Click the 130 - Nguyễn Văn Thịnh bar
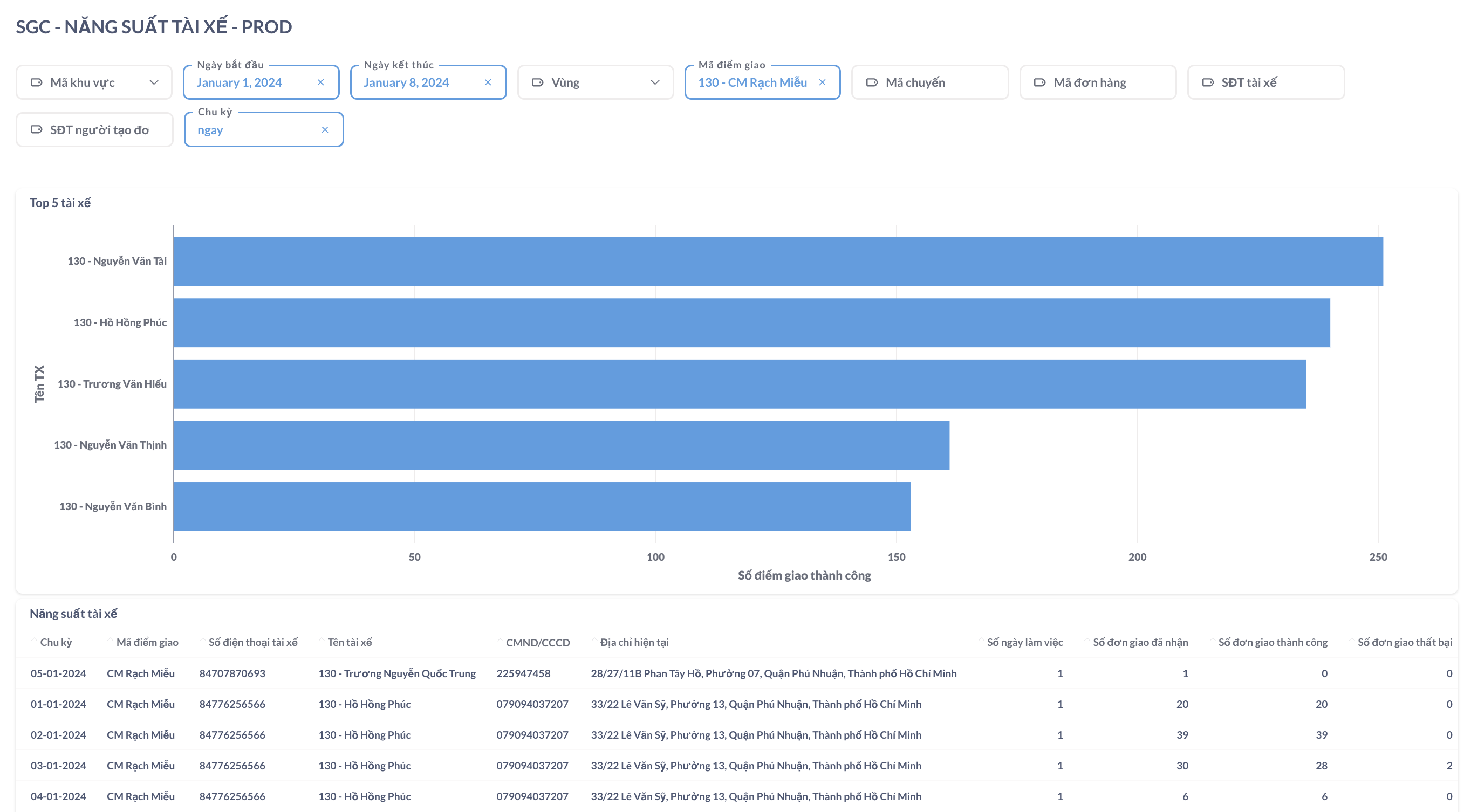This screenshot has width=1464, height=812. pyautogui.click(x=562, y=445)
